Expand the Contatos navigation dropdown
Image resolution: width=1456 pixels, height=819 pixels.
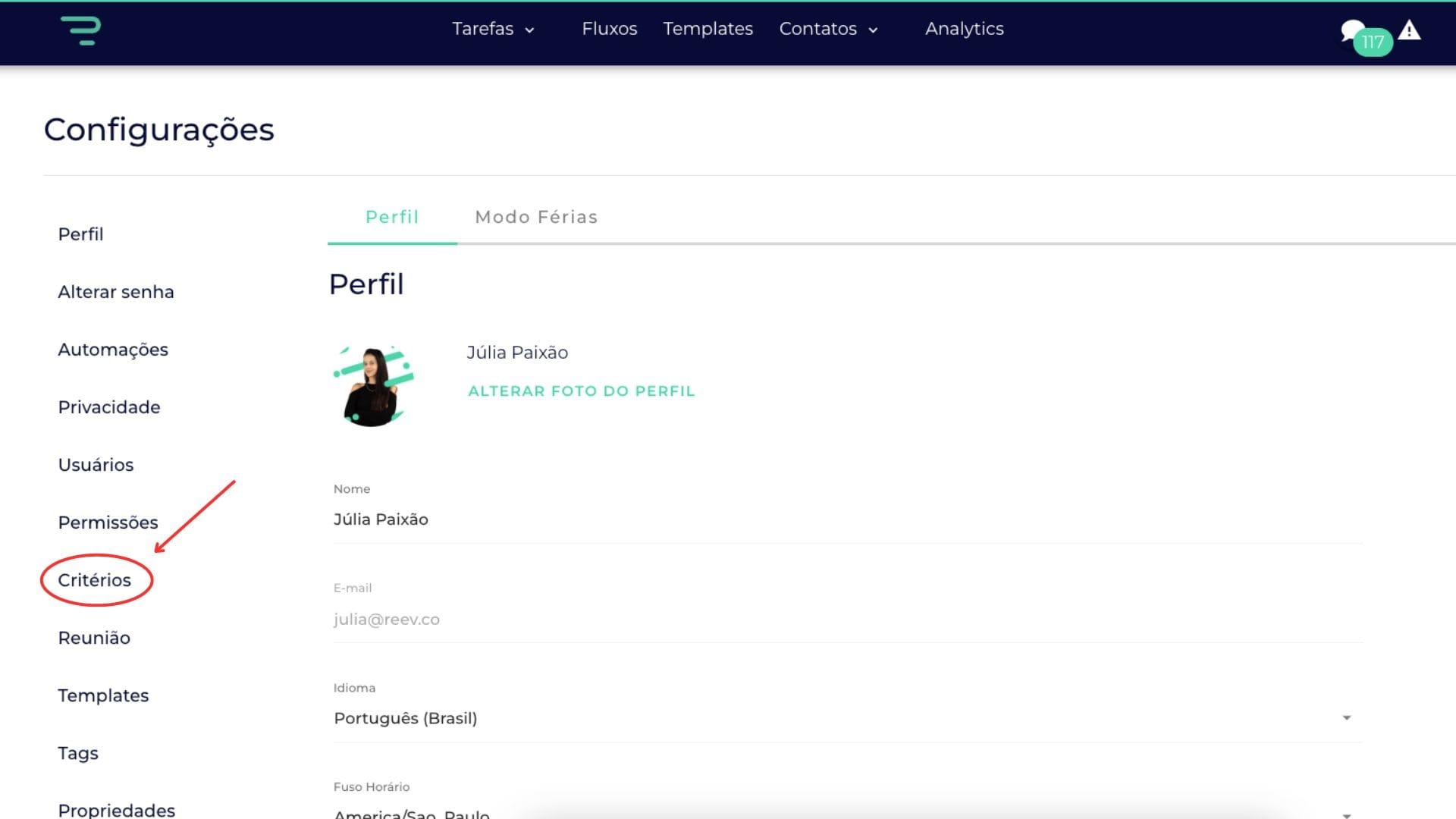coord(829,29)
